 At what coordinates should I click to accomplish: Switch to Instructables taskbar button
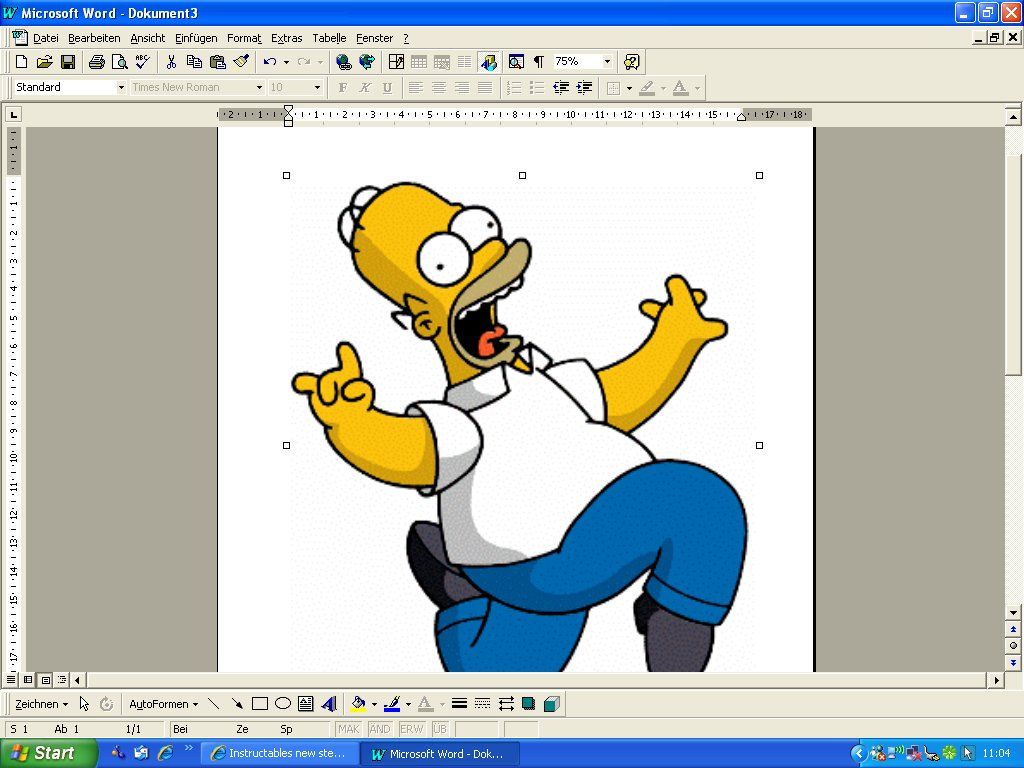[278, 753]
